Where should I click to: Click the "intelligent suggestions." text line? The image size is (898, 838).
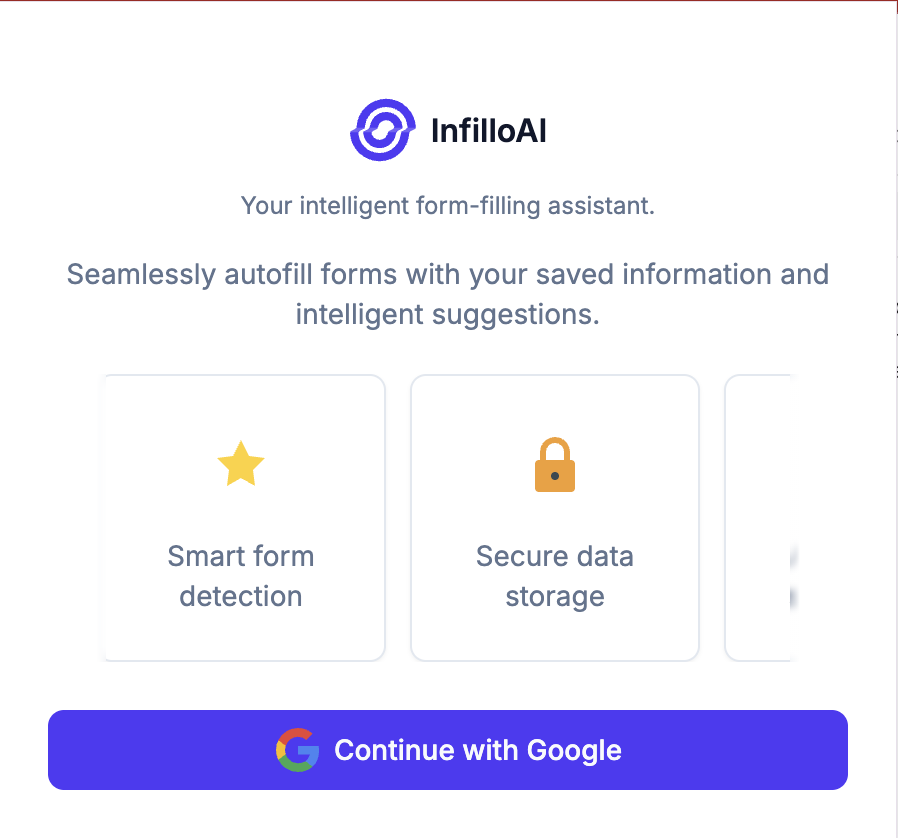click(x=448, y=314)
